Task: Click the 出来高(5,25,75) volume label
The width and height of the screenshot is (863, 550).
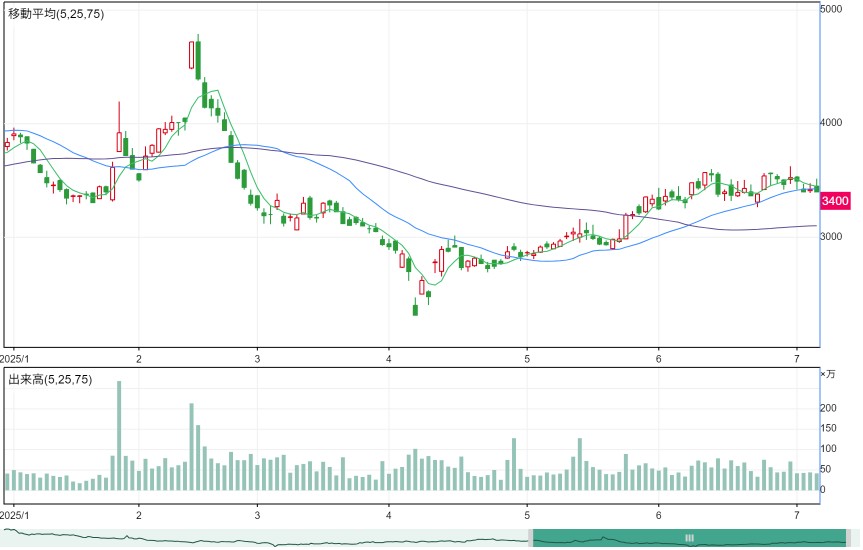Action: tap(50, 379)
